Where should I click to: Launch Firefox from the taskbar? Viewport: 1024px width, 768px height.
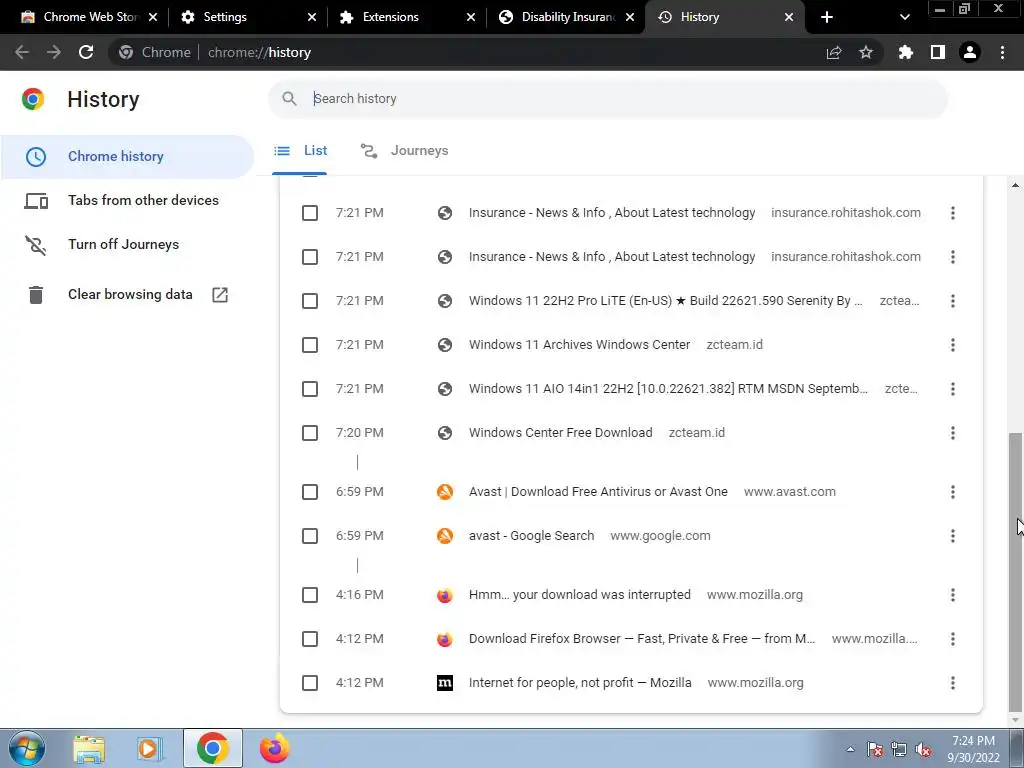click(x=274, y=748)
